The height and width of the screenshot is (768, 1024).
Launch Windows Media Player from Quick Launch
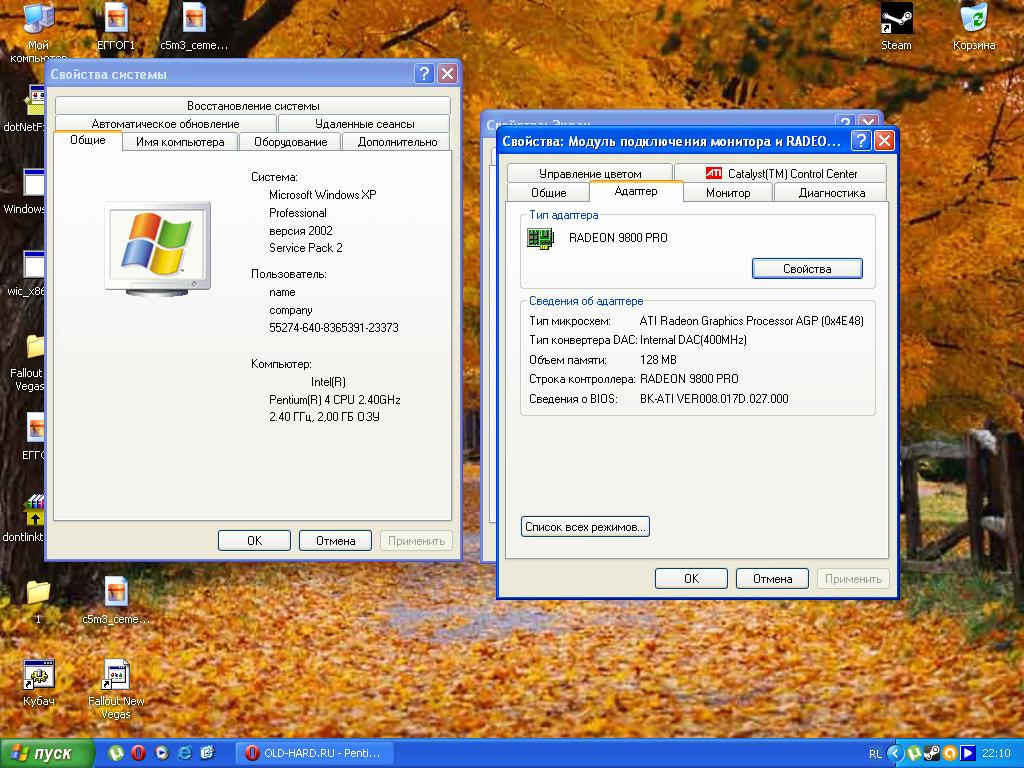coord(161,753)
